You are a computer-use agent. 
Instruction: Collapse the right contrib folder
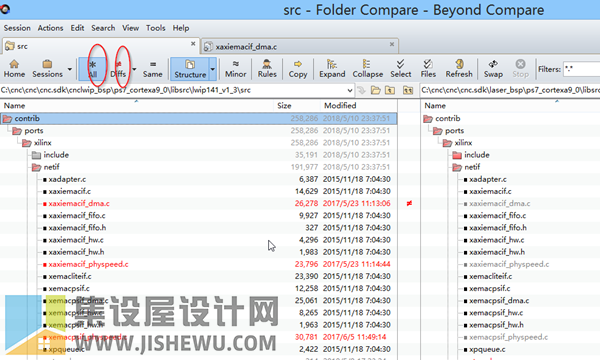tap(428, 119)
